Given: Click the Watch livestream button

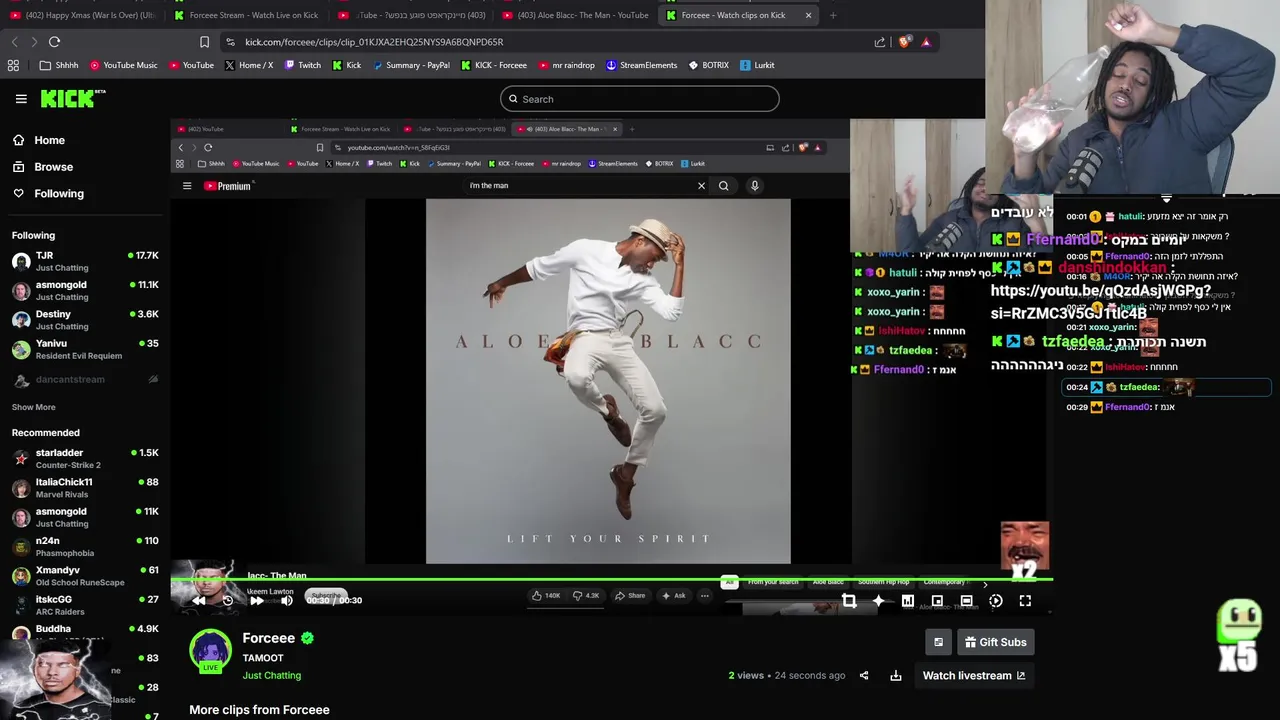Looking at the screenshot, I should pos(973,676).
